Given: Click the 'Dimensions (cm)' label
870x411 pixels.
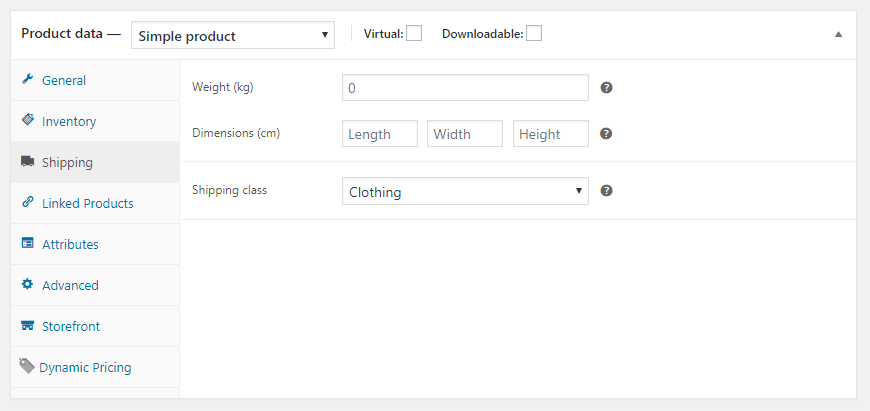Looking at the screenshot, I should tap(236, 134).
